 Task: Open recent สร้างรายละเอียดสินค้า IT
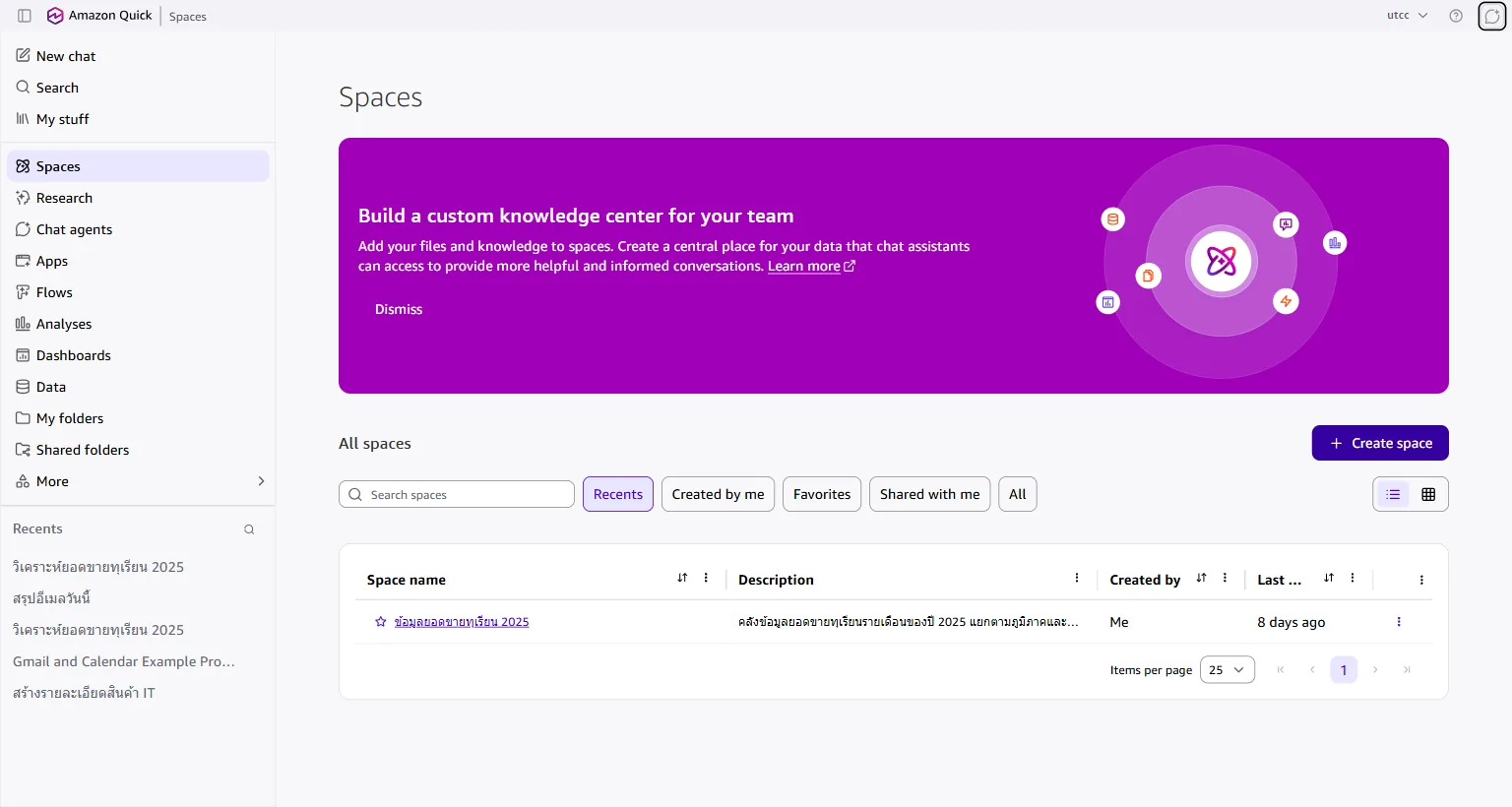[x=84, y=693]
